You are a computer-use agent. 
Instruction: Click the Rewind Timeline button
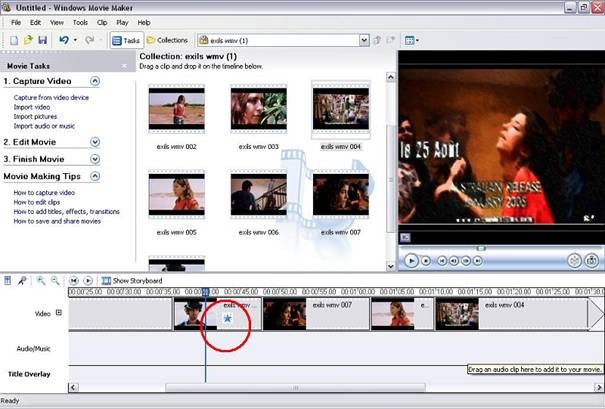[x=73, y=281]
